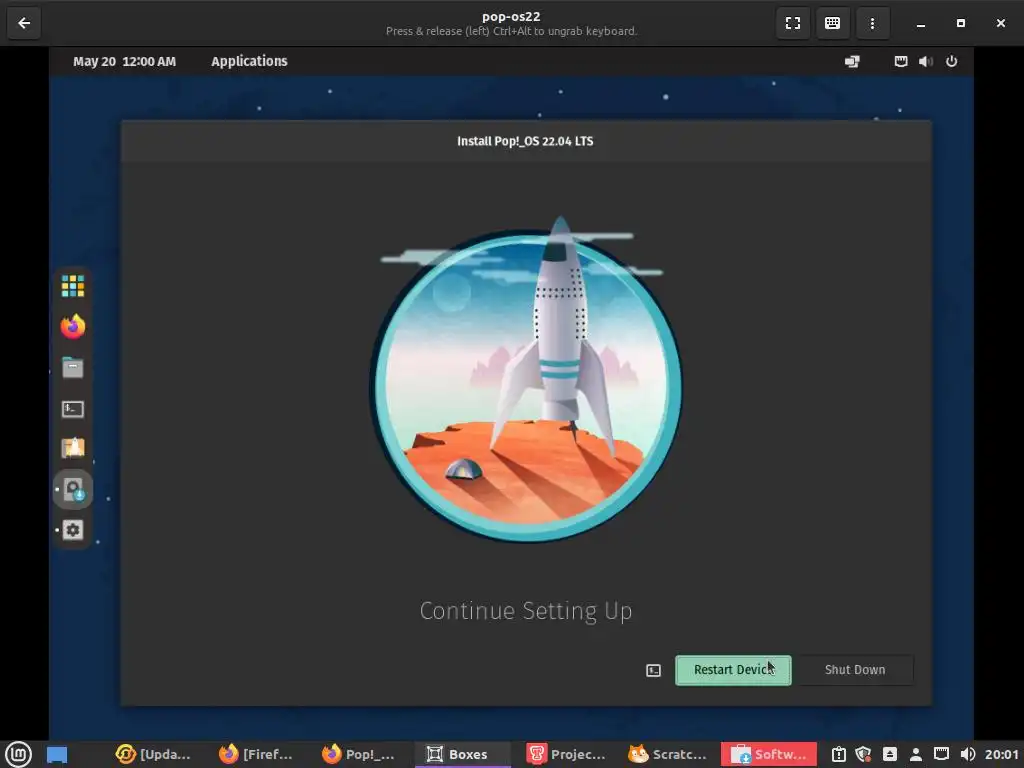Viewport: 1024px width, 768px height.
Task: Click the update notification tray icon
Action: pyautogui.click(x=839, y=755)
